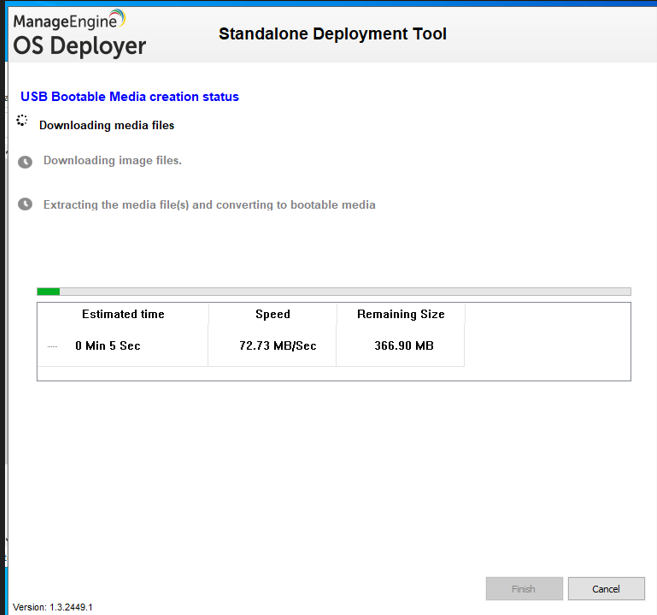This screenshot has height=615, width=657.
Task: Click the spinner icon beside Downloading media files
Action: 22,121
